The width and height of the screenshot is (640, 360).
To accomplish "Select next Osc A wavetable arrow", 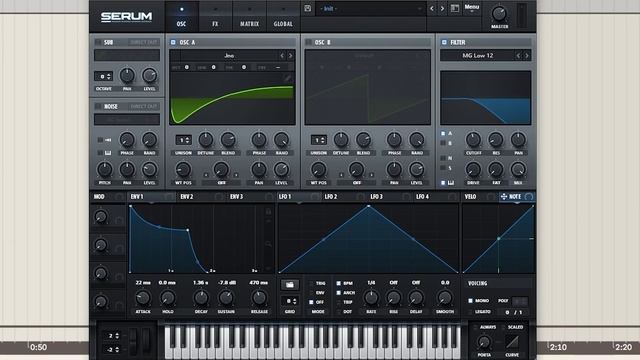I will [x=291, y=56].
